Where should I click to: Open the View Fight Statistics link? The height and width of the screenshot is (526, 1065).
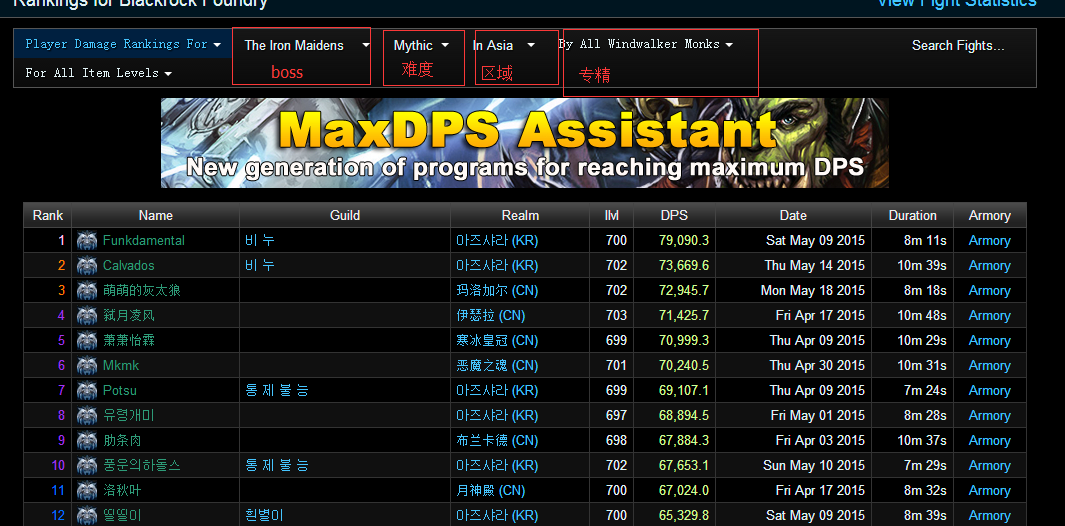(x=955, y=3)
